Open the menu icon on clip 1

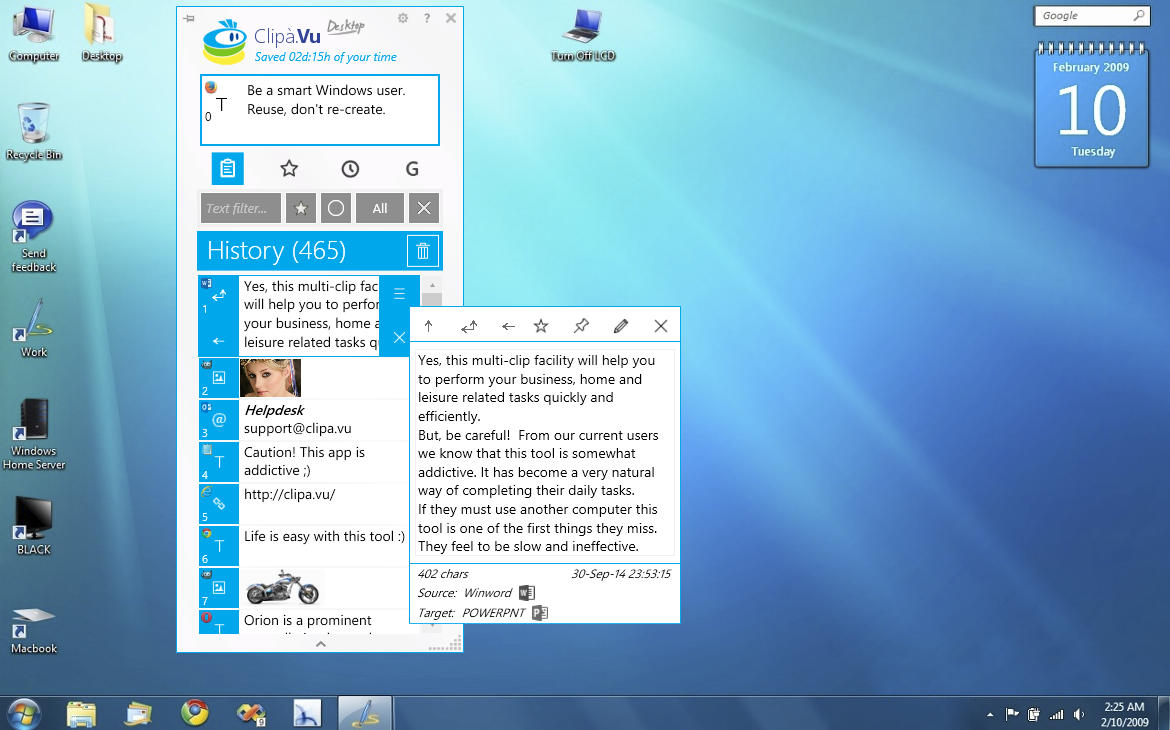pyautogui.click(x=399, y=293)
